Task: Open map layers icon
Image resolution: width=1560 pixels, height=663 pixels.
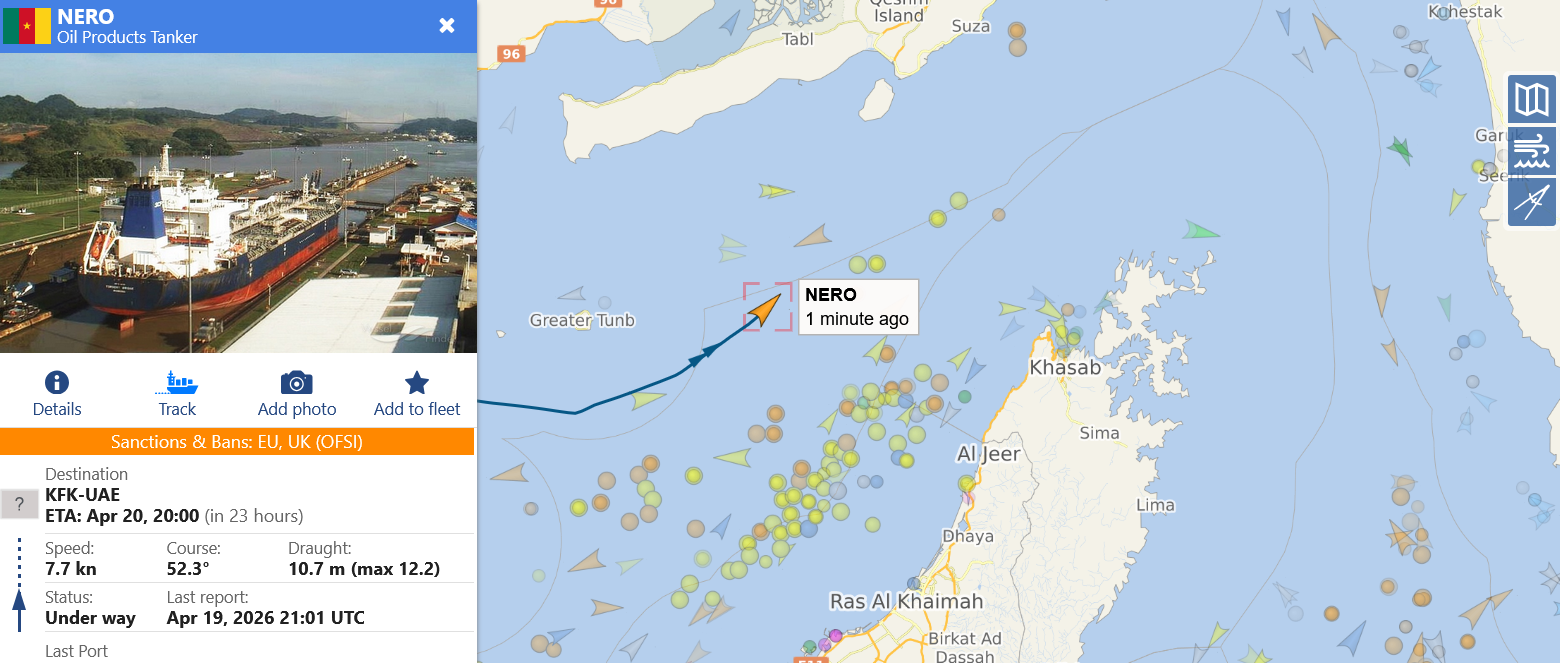Action: 1532,99
